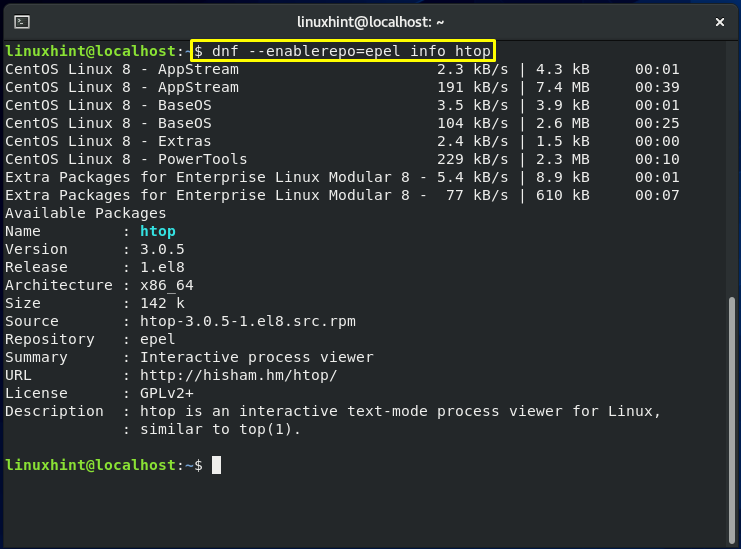Image resolution: width=741 pixels, height=549 pixels.
Task: Click the EPEL Modular row showing 8.9 kB
Action: 342,177
